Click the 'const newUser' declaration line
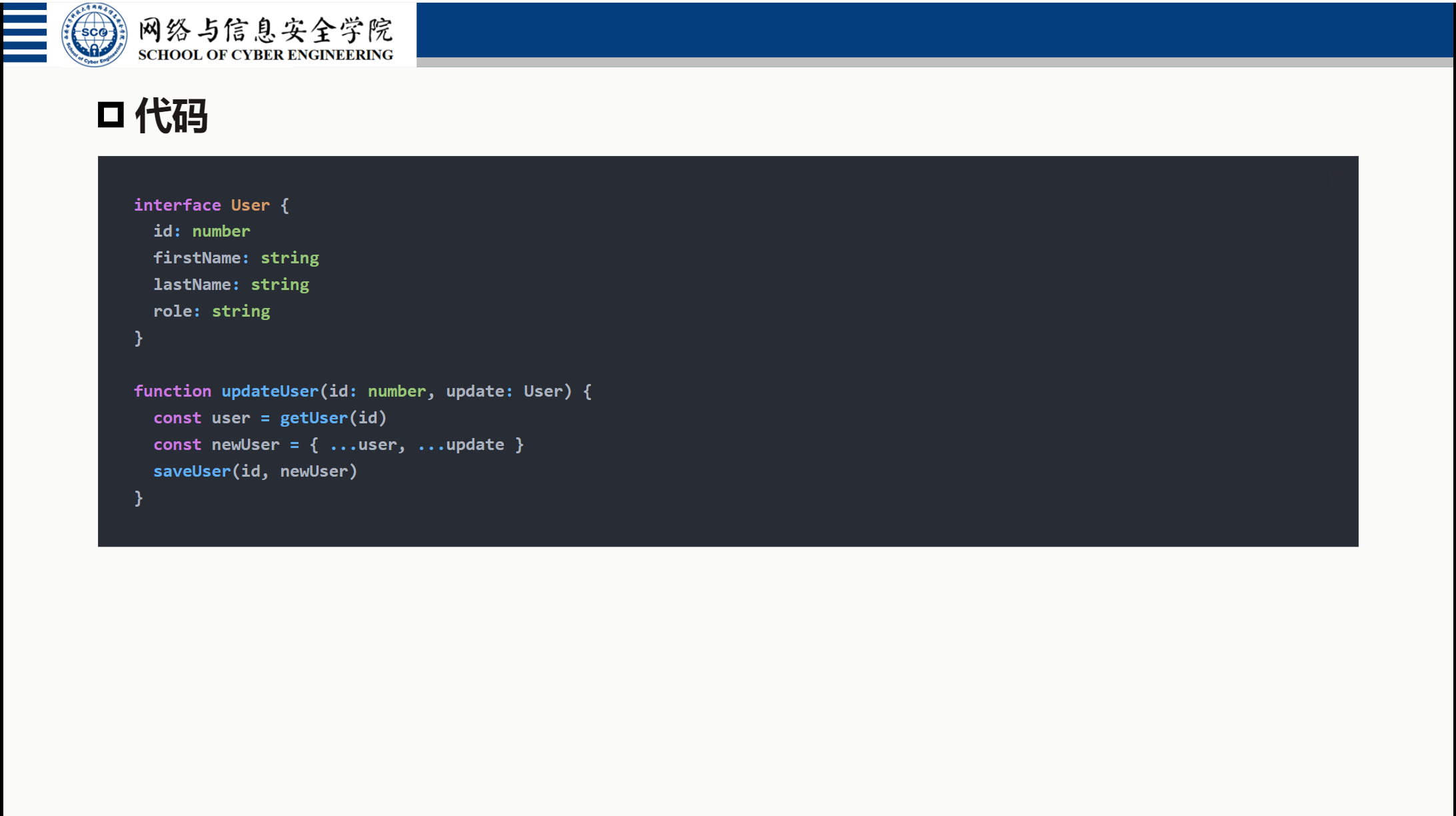Screen dimensions: 1456x816 339,445
